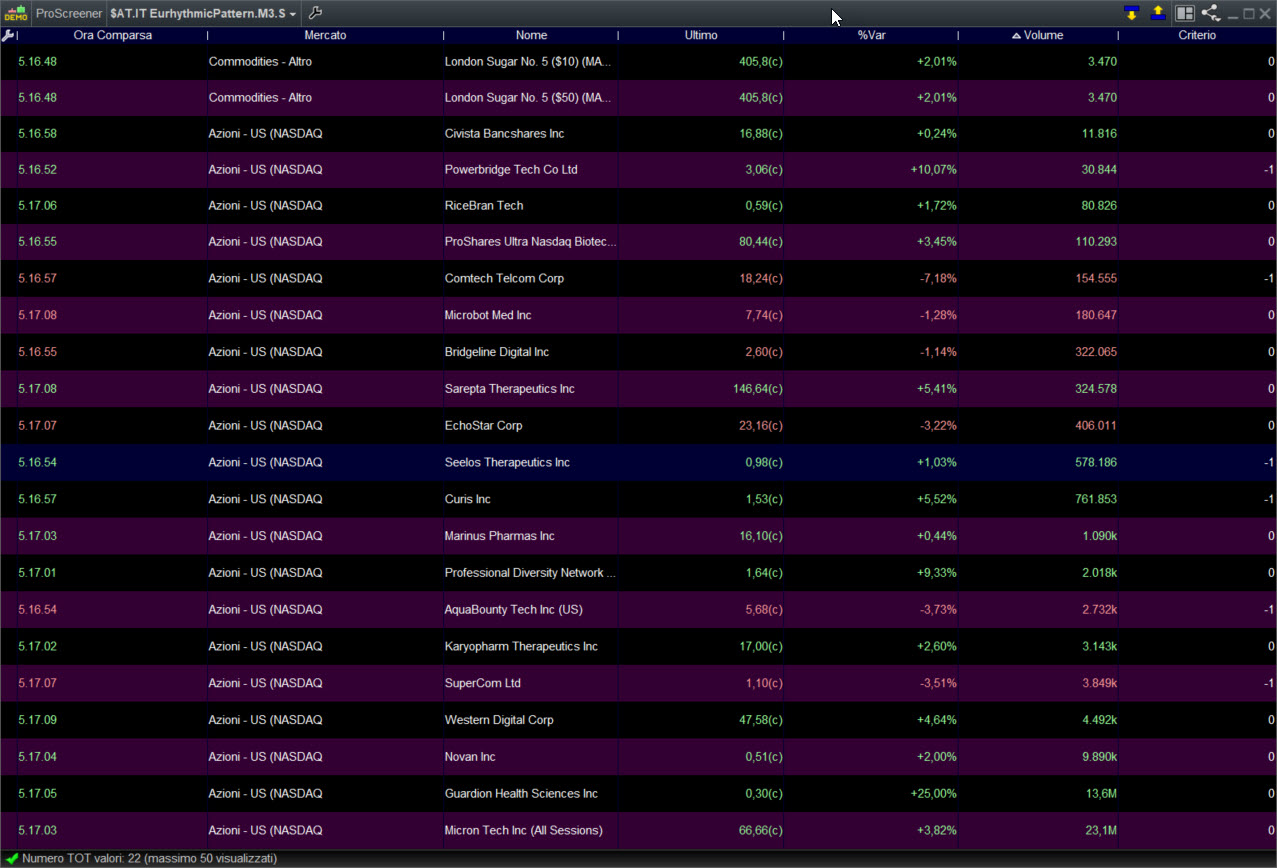The width and height of the screenshot is (1277, 868).
Task: Select the London Sugar No. 5 ($10) row
Action: 638,61
